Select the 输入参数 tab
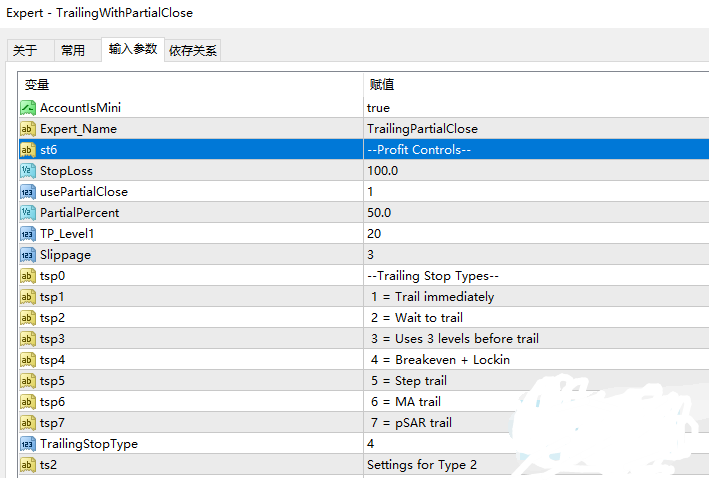The width and height of the screenshot is (709, 480). (132, 49)
